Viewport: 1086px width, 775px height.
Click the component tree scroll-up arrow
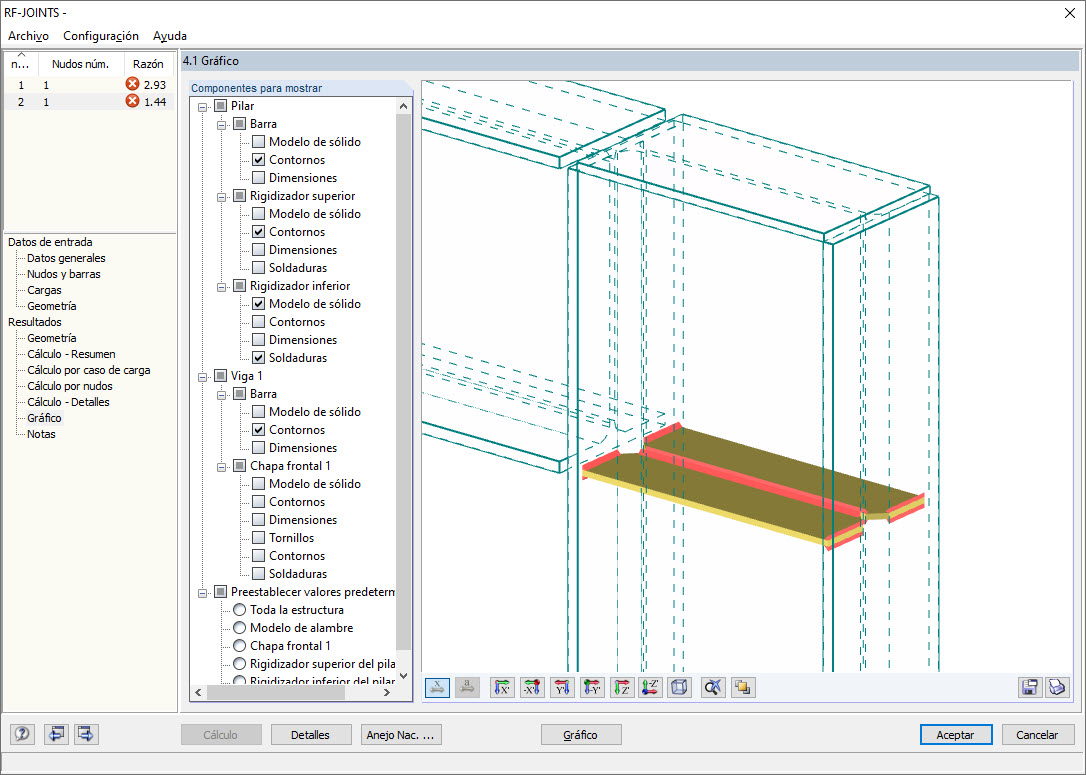pos(404,106)
